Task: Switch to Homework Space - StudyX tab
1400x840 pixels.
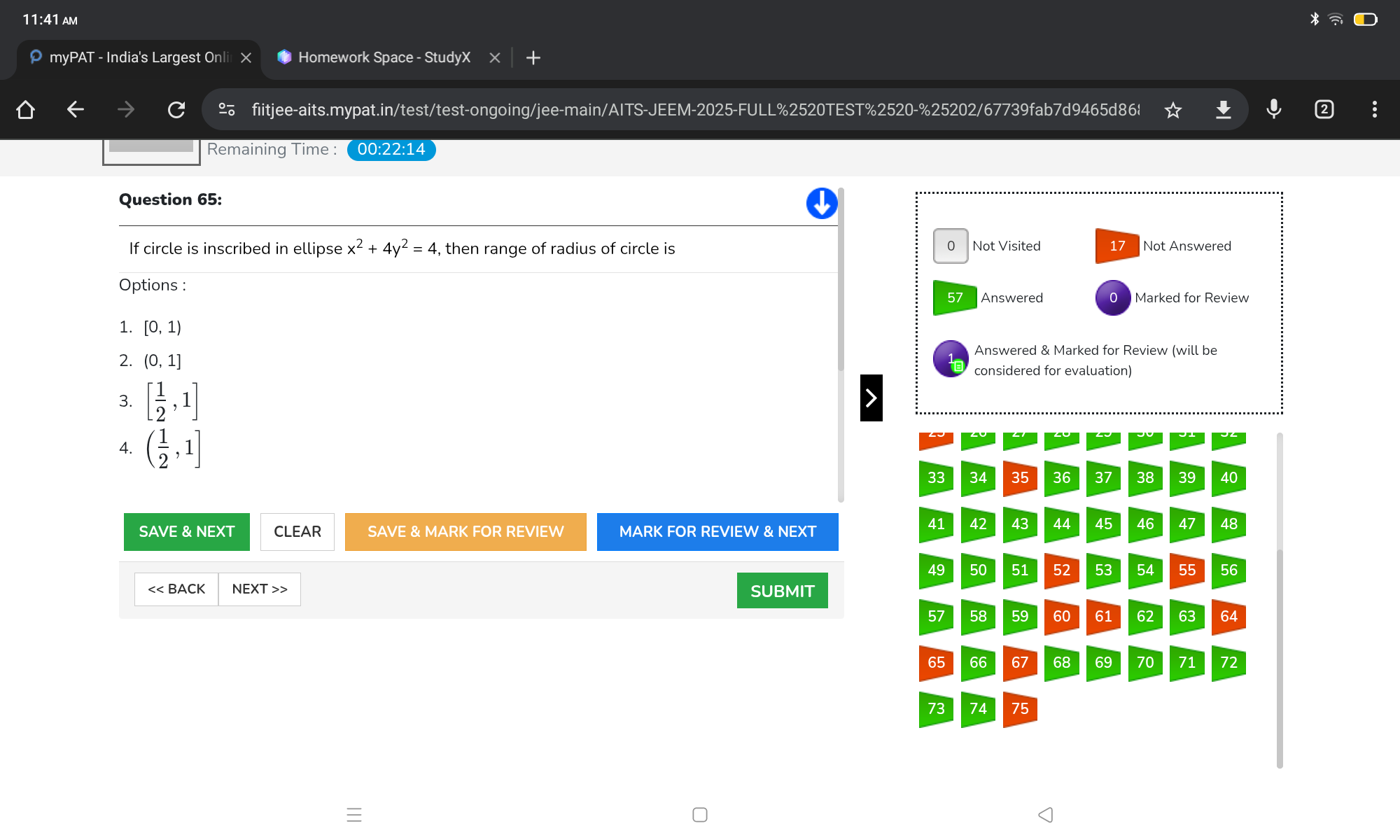Action: [x=385, y=57]
